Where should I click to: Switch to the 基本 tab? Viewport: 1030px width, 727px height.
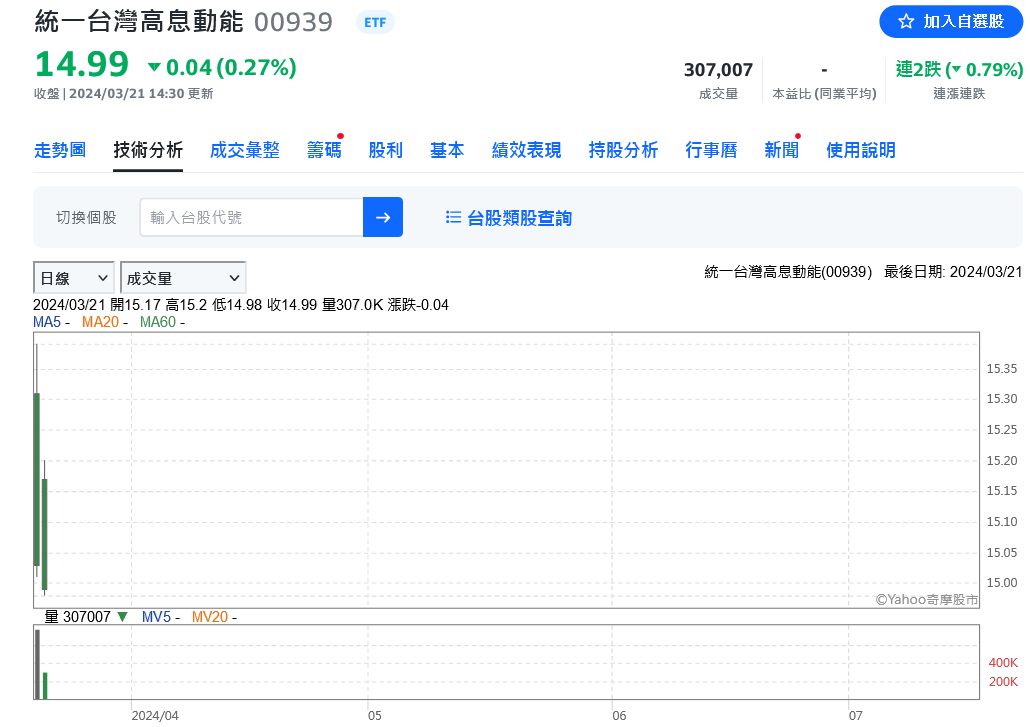click(447, 150)
